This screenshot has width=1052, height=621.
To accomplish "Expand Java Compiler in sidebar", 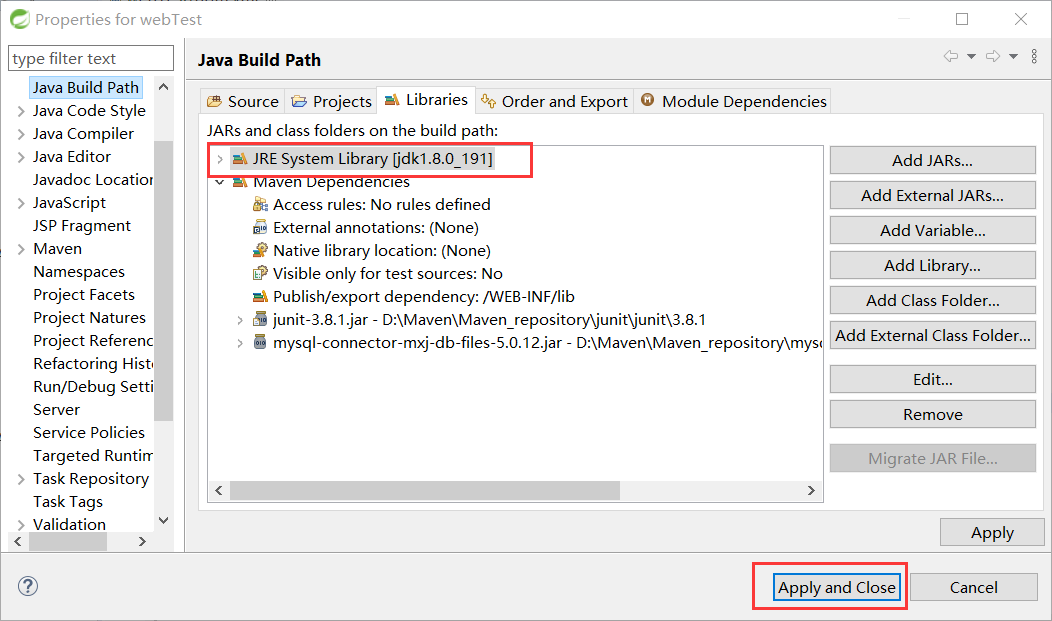I will pyautogui.click(x=21, y=134).
